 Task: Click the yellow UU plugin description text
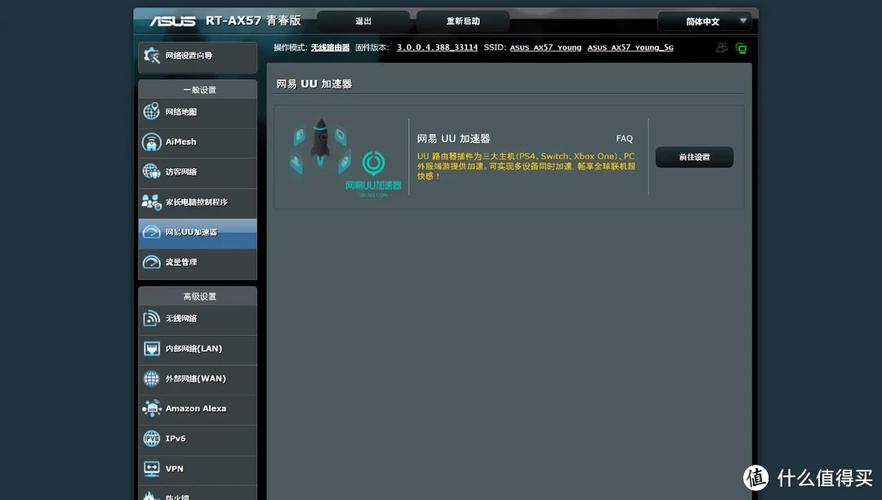point(526,166)
